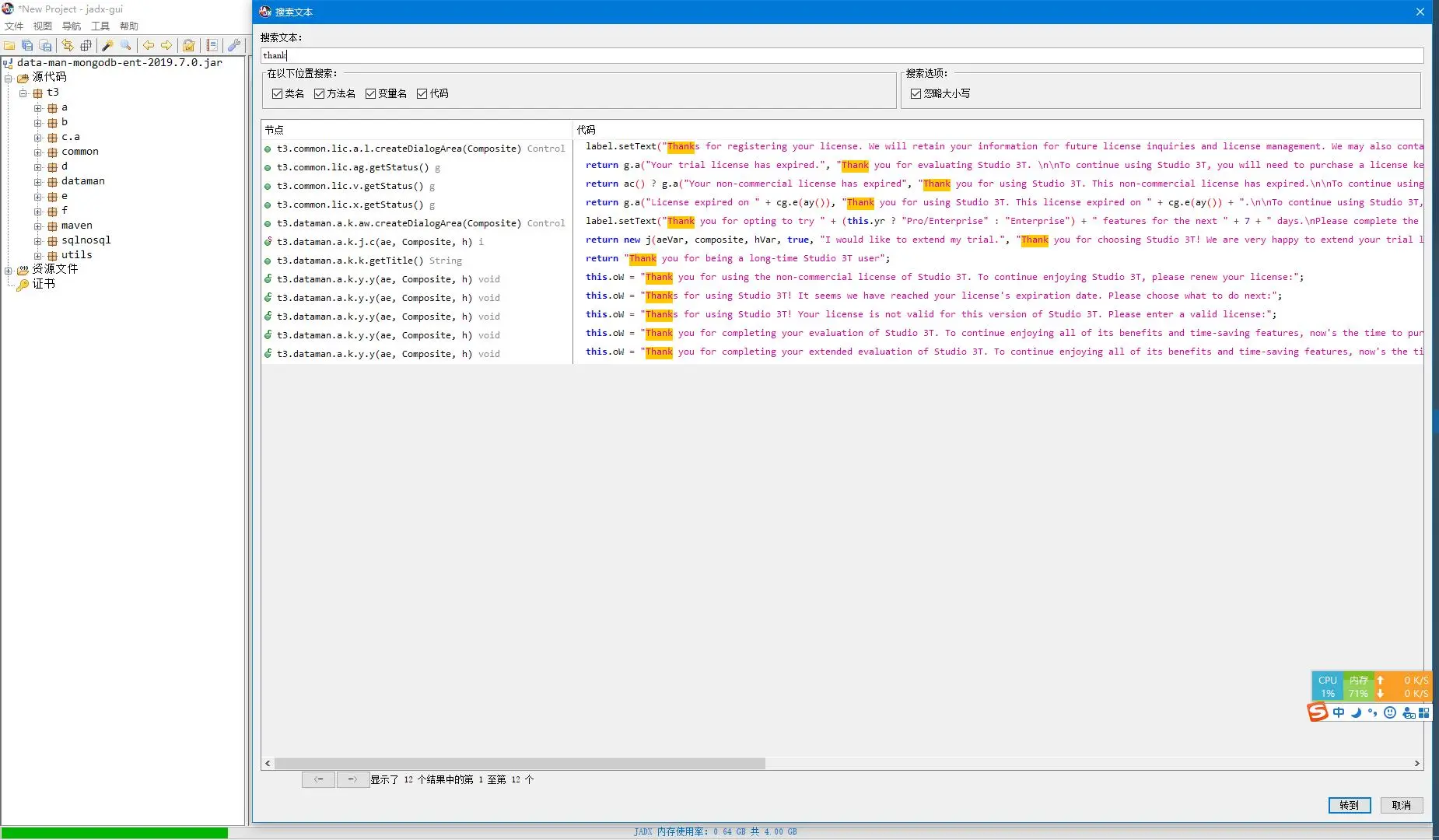
Task: Click the open file folder toolbar icon
Action: coord(9,45)
